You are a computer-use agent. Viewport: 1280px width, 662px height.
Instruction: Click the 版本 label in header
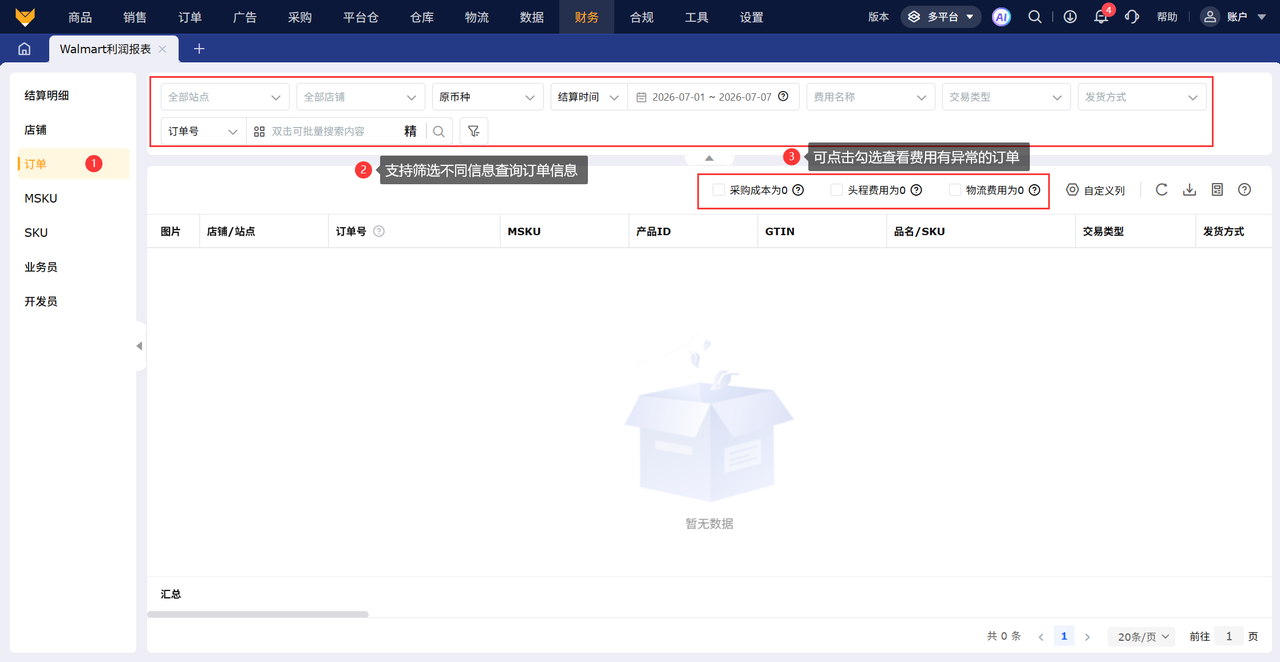click(x=878, y=17)
